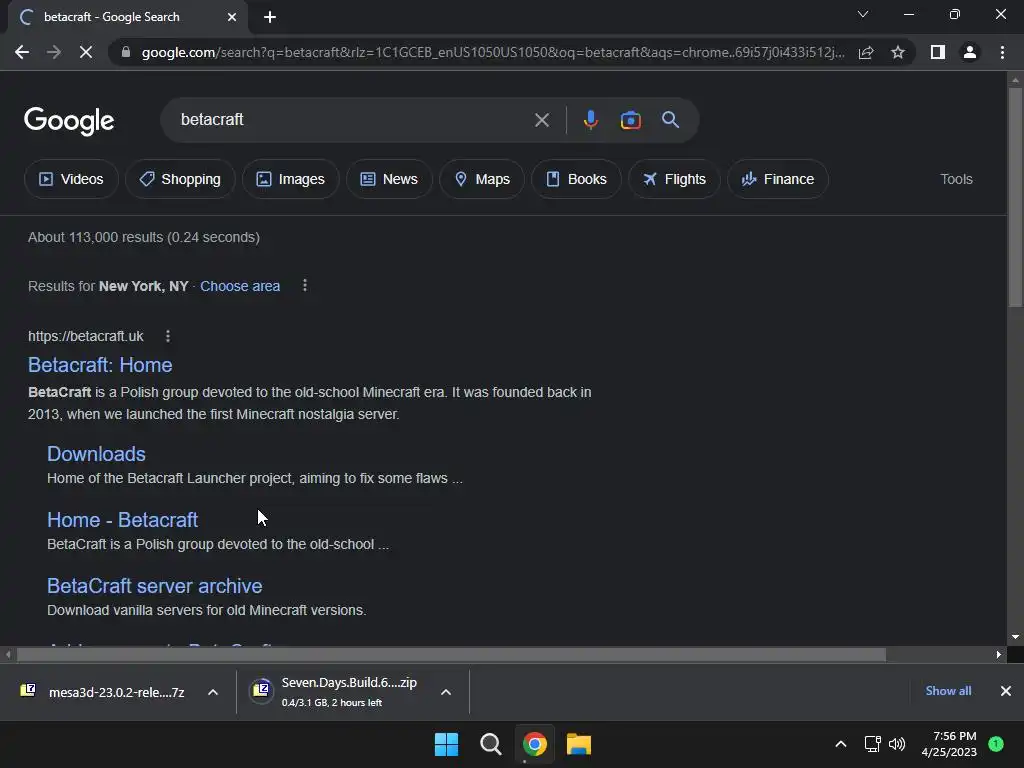
Task: Share this page using the share icon
Action: (x=866, y=52)
